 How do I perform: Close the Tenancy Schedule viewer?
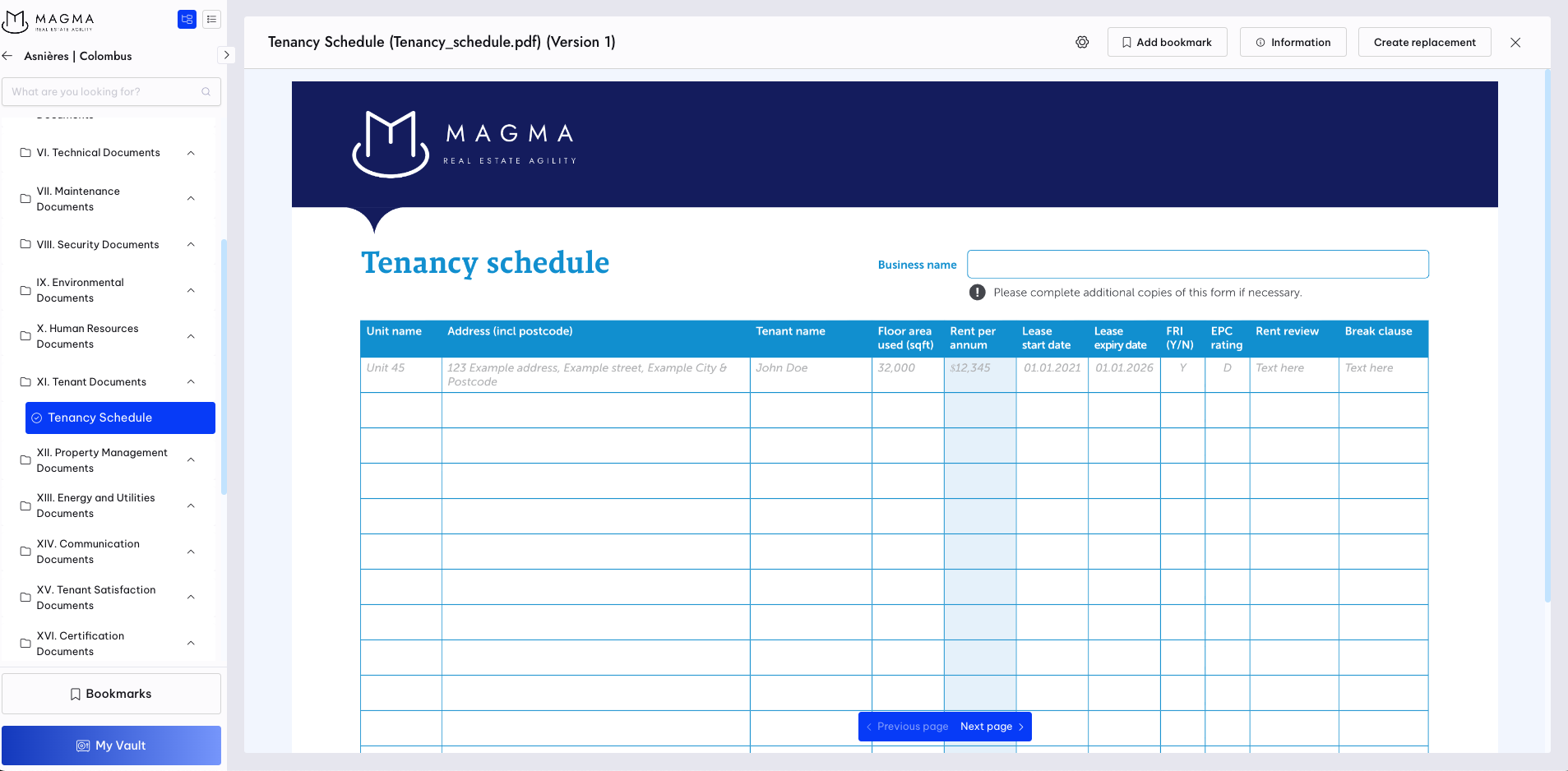click(x=1515, y=42)
